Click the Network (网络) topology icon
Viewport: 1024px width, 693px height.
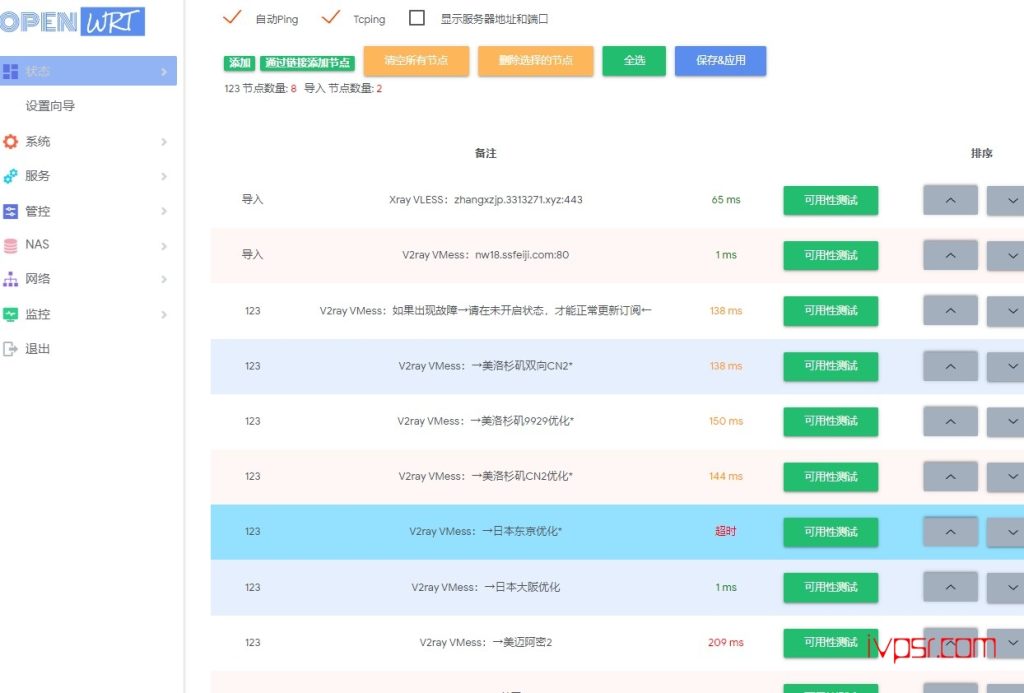[10, 279]
